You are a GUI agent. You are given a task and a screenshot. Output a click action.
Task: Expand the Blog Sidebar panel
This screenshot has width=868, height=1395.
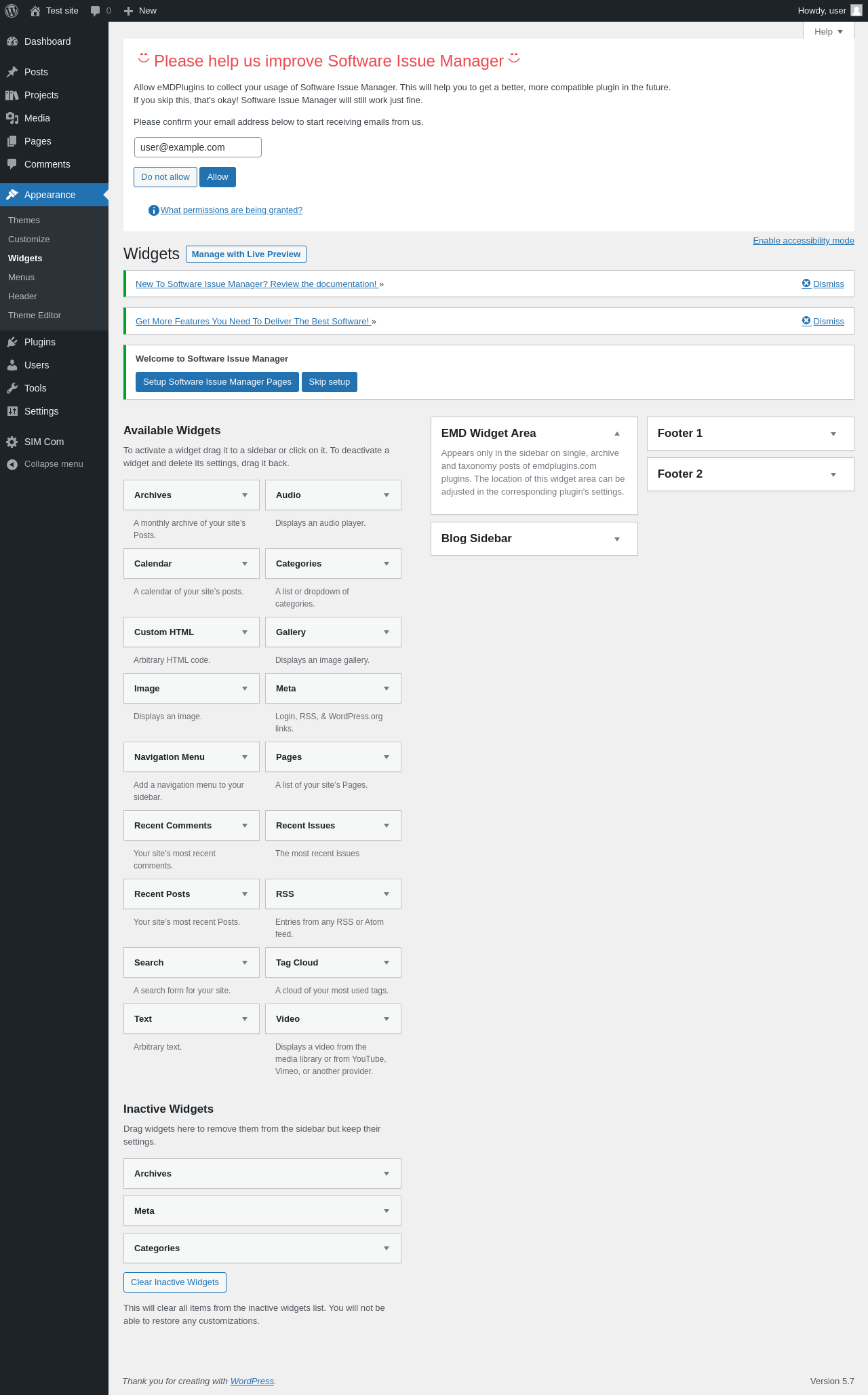coord(617,539)
